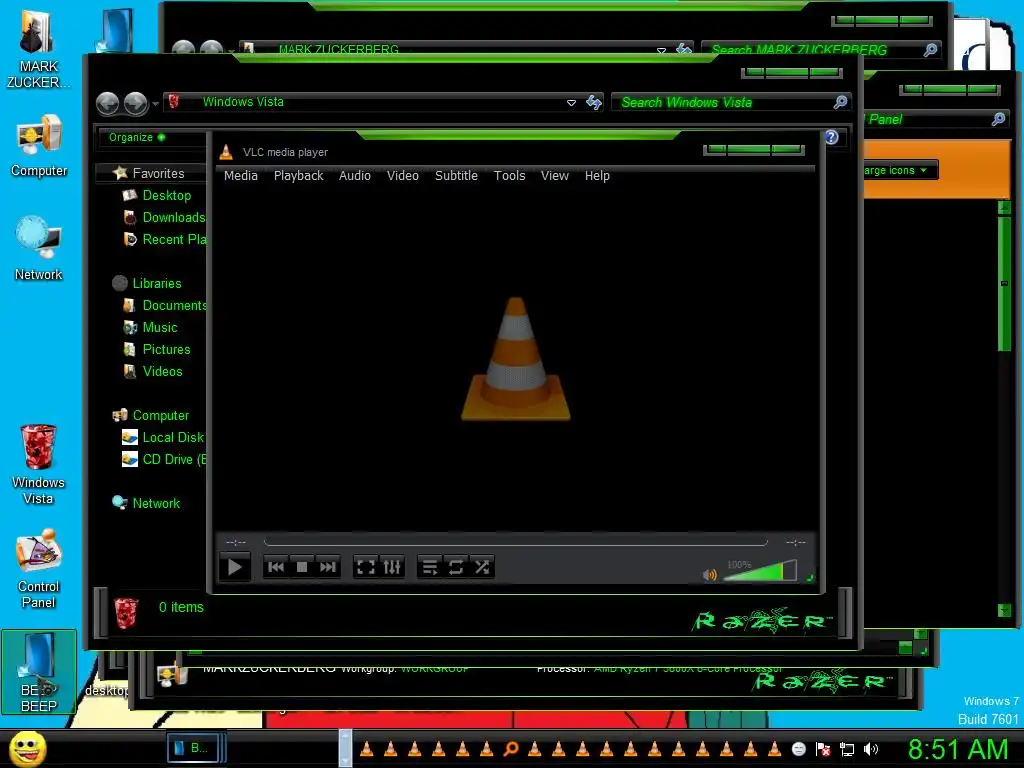Click the network tray icon

(x=847, y=750)
